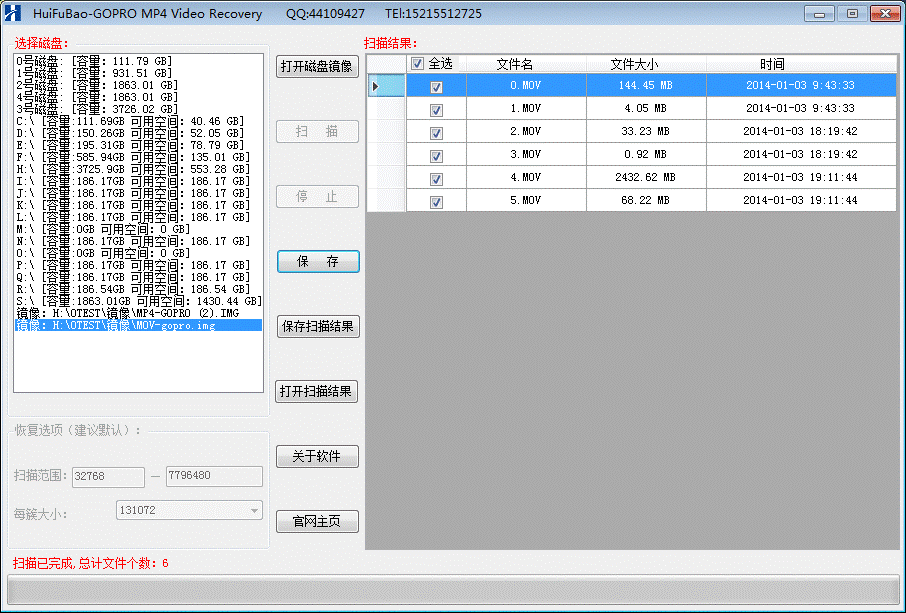The width and height of the screenshot is (906, 613).
Task: Open the 每簇大小 cluster size dropdown
Action: (190, 510)
